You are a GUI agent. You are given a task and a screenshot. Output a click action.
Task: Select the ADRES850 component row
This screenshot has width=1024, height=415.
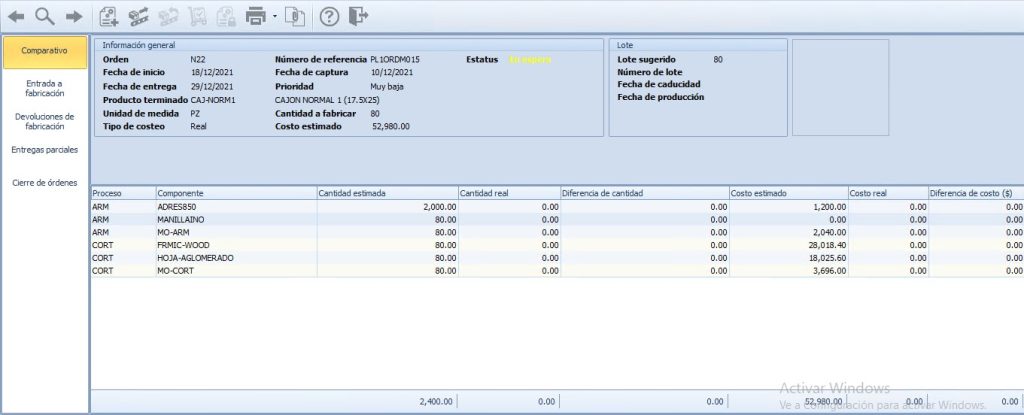point(557,207)
